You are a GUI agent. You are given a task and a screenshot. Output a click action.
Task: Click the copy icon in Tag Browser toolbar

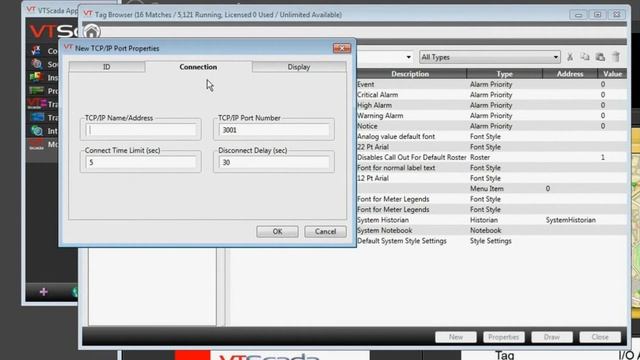coord(585,57)
